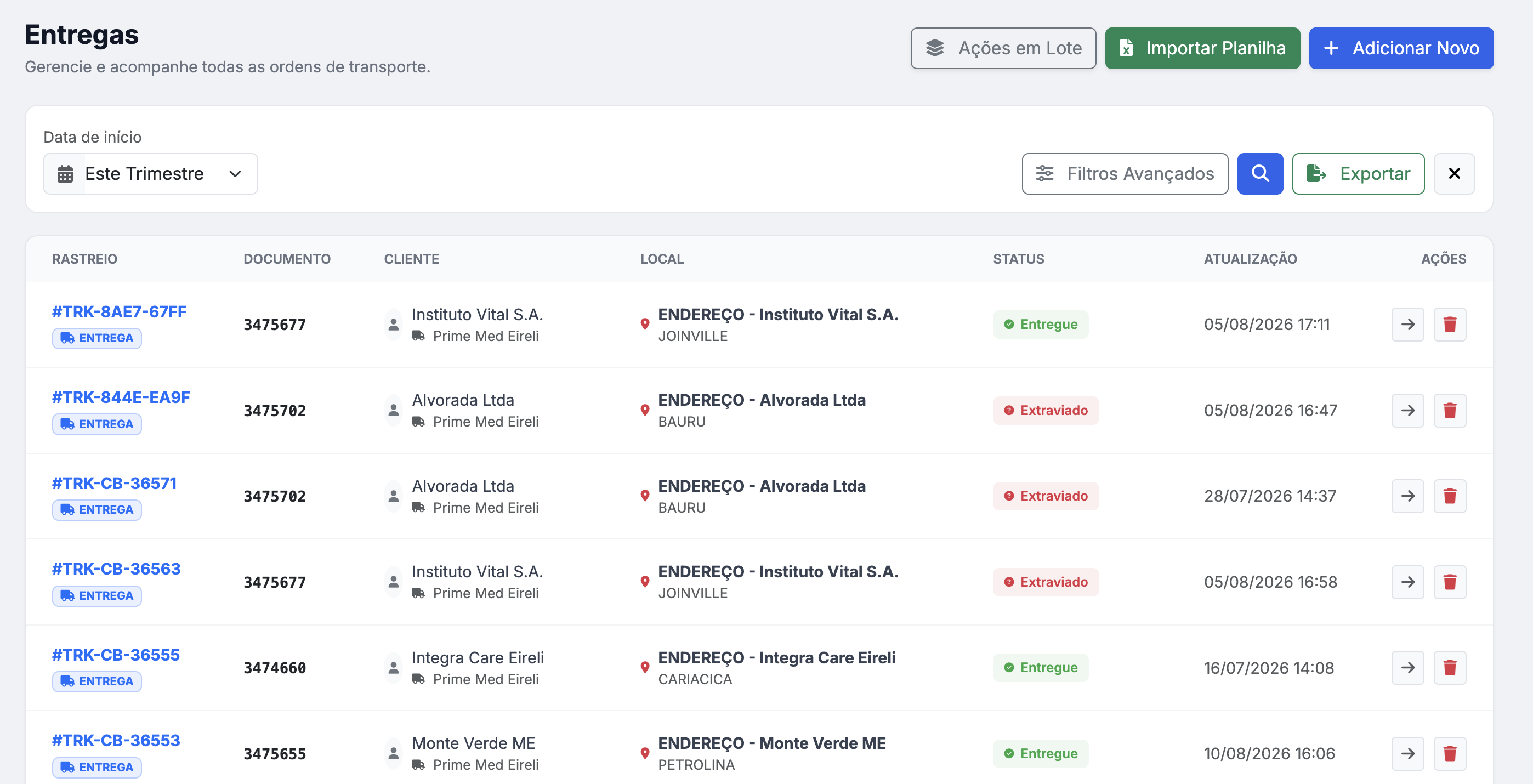Click ENDEREÇO - Monte Verde ME address
The width and height of the screenshot is (1533, 784).
(772, 743)
